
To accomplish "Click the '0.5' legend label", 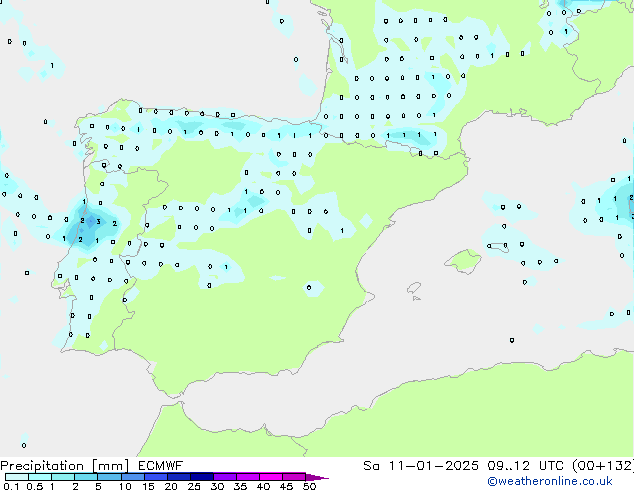I will [35, 486].
